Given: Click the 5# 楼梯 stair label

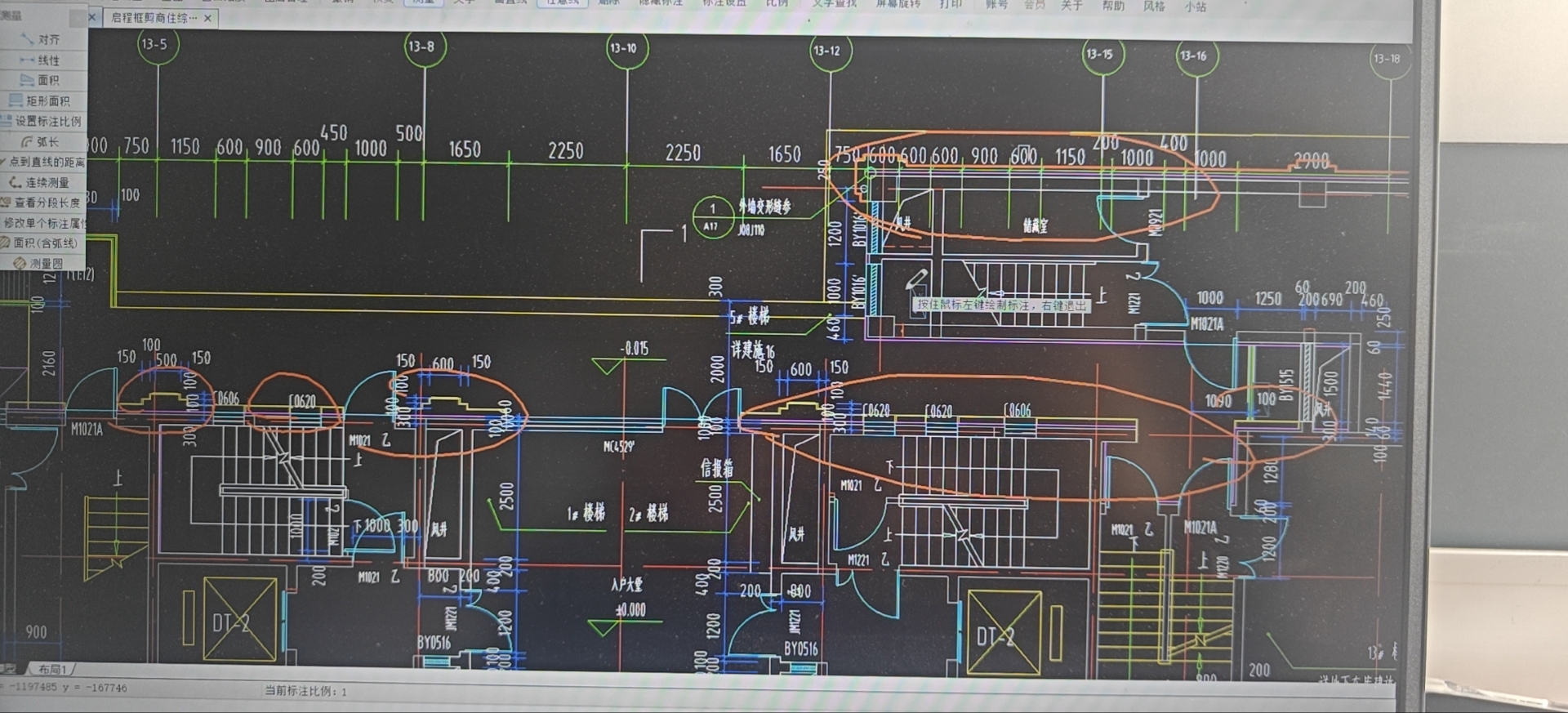Looking at the screenshot, I should point(750,315).
